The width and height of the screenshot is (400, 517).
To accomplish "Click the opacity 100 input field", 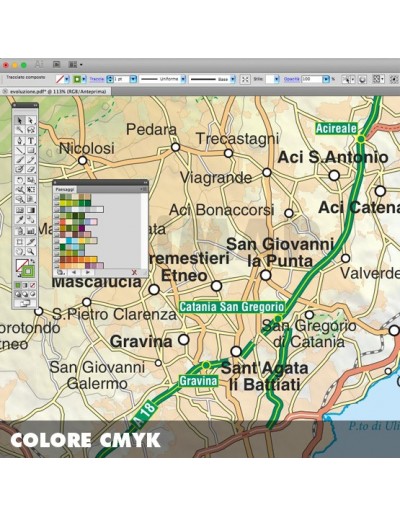I will pos(312,79).
